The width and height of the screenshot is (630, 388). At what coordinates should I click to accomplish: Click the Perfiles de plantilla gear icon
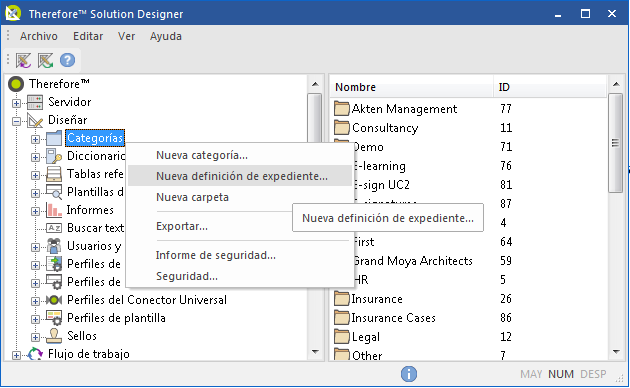tap(54, 318)
